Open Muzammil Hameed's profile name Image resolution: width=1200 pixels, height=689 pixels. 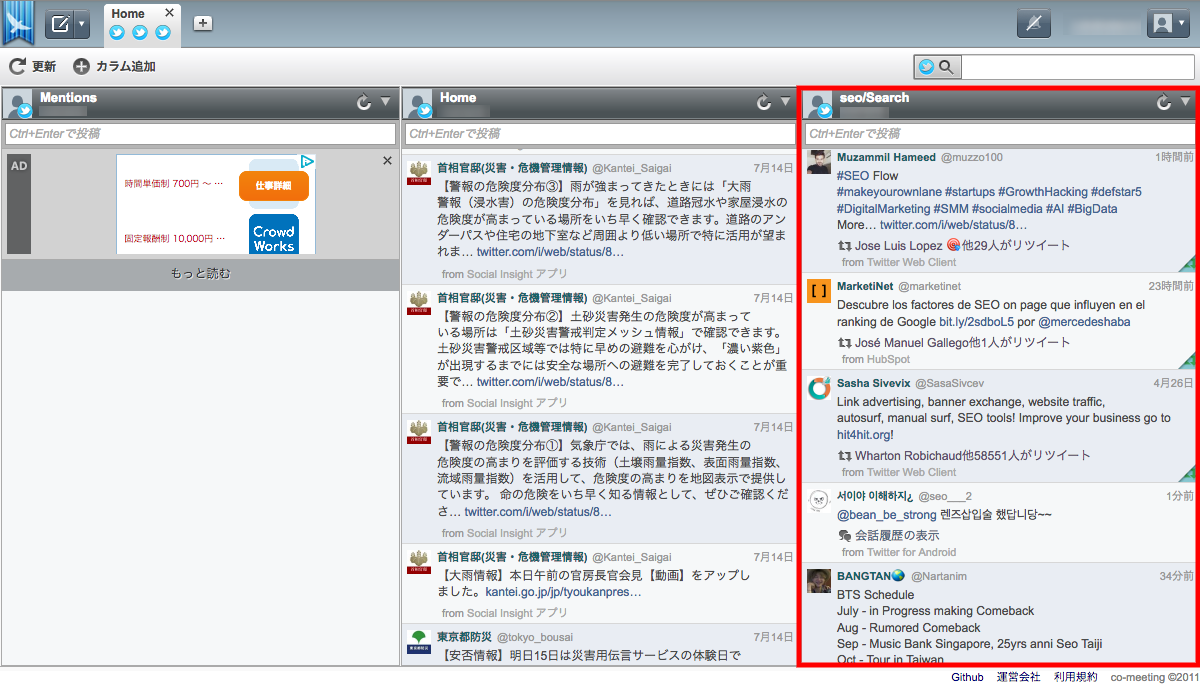886,157
